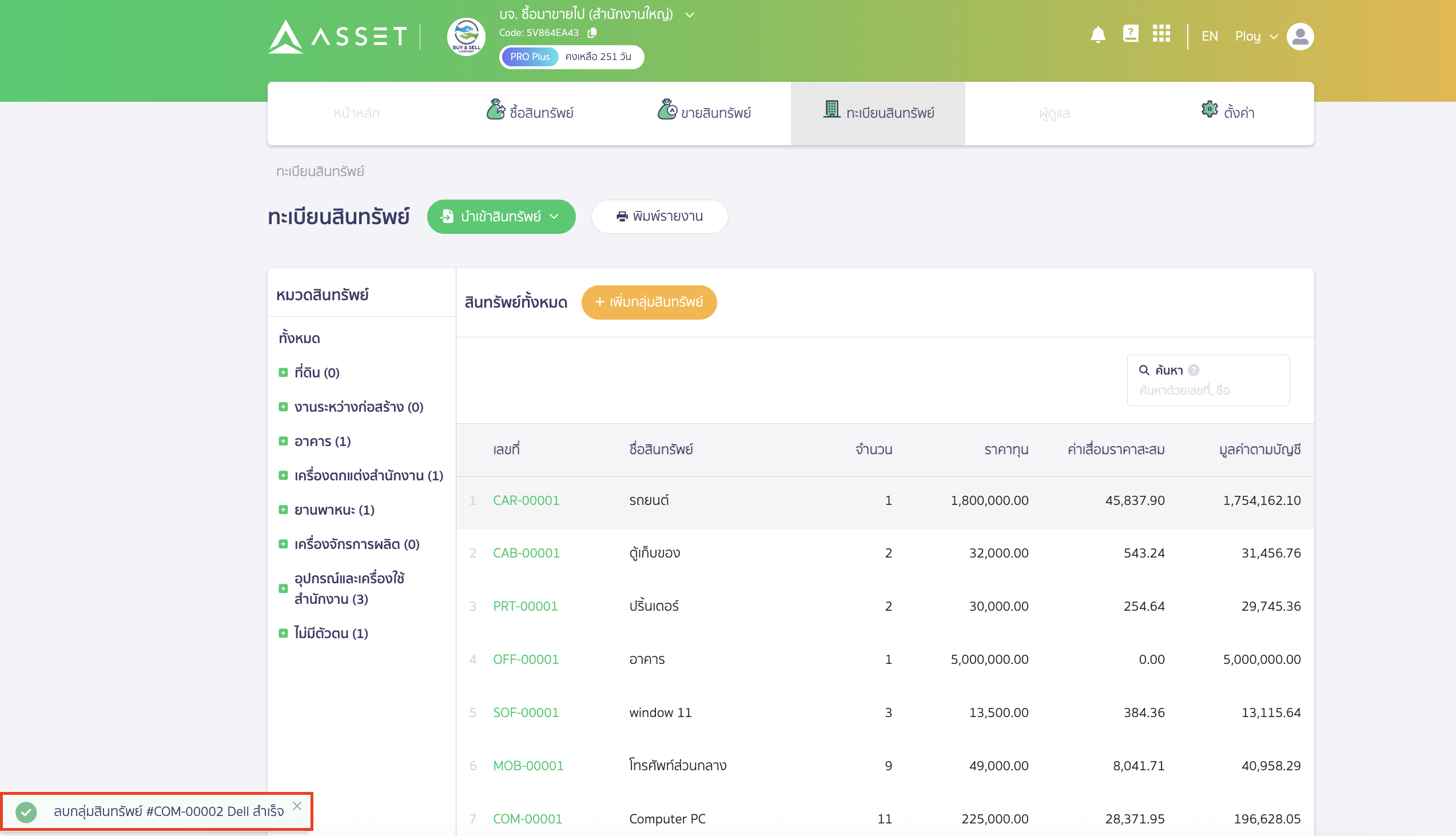This screenshot has height=836, width=1456.
Task: Open search help tooltip icon beside ค้นหา
Action: (x=1194, y=371)
